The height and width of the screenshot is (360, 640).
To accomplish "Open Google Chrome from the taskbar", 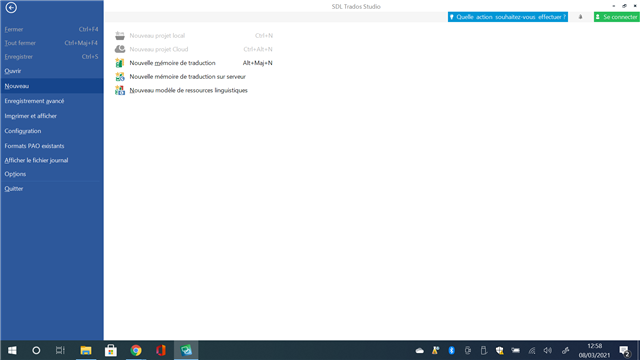I will pyautogui.click(x=136, y=350).
